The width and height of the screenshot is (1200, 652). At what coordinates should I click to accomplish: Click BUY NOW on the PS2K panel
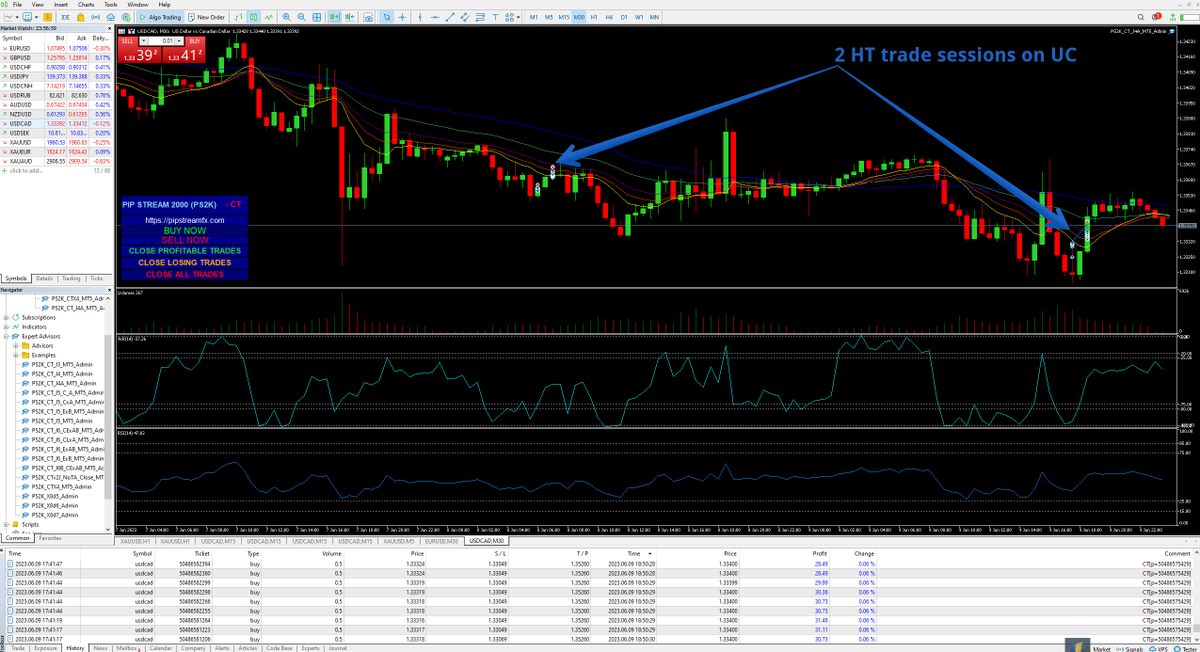[185, 230]
